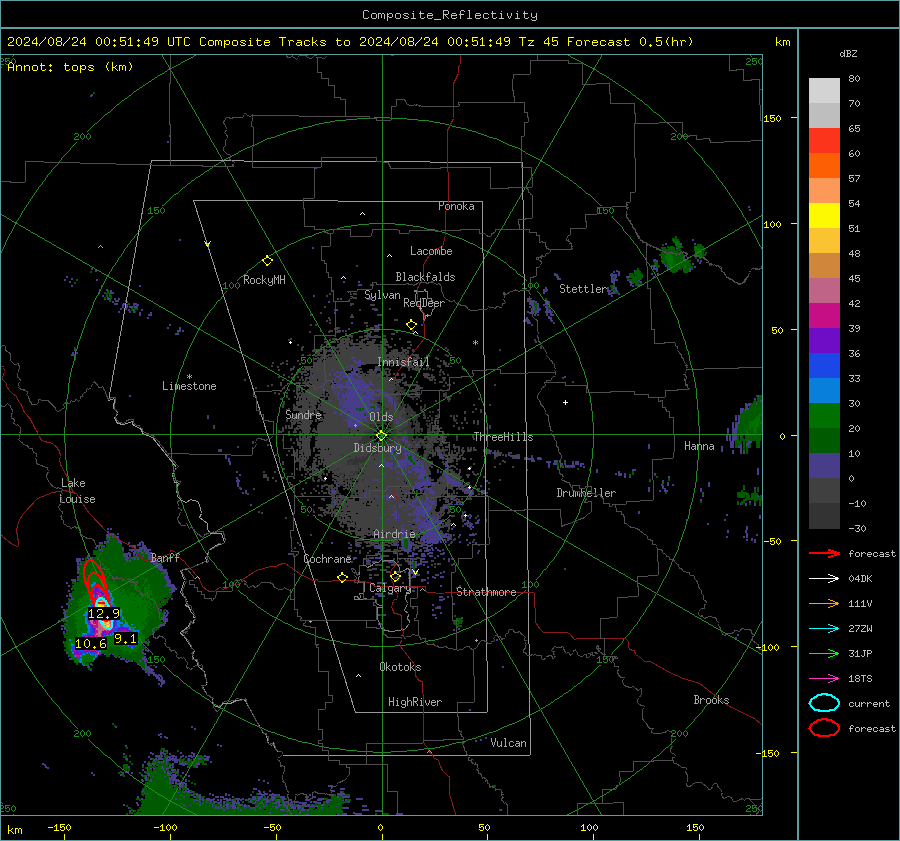Image resolution: width=900 pixels, height=841 pixels.
Task: Click the dBZ heading above color scale
Action: point(848,53)
